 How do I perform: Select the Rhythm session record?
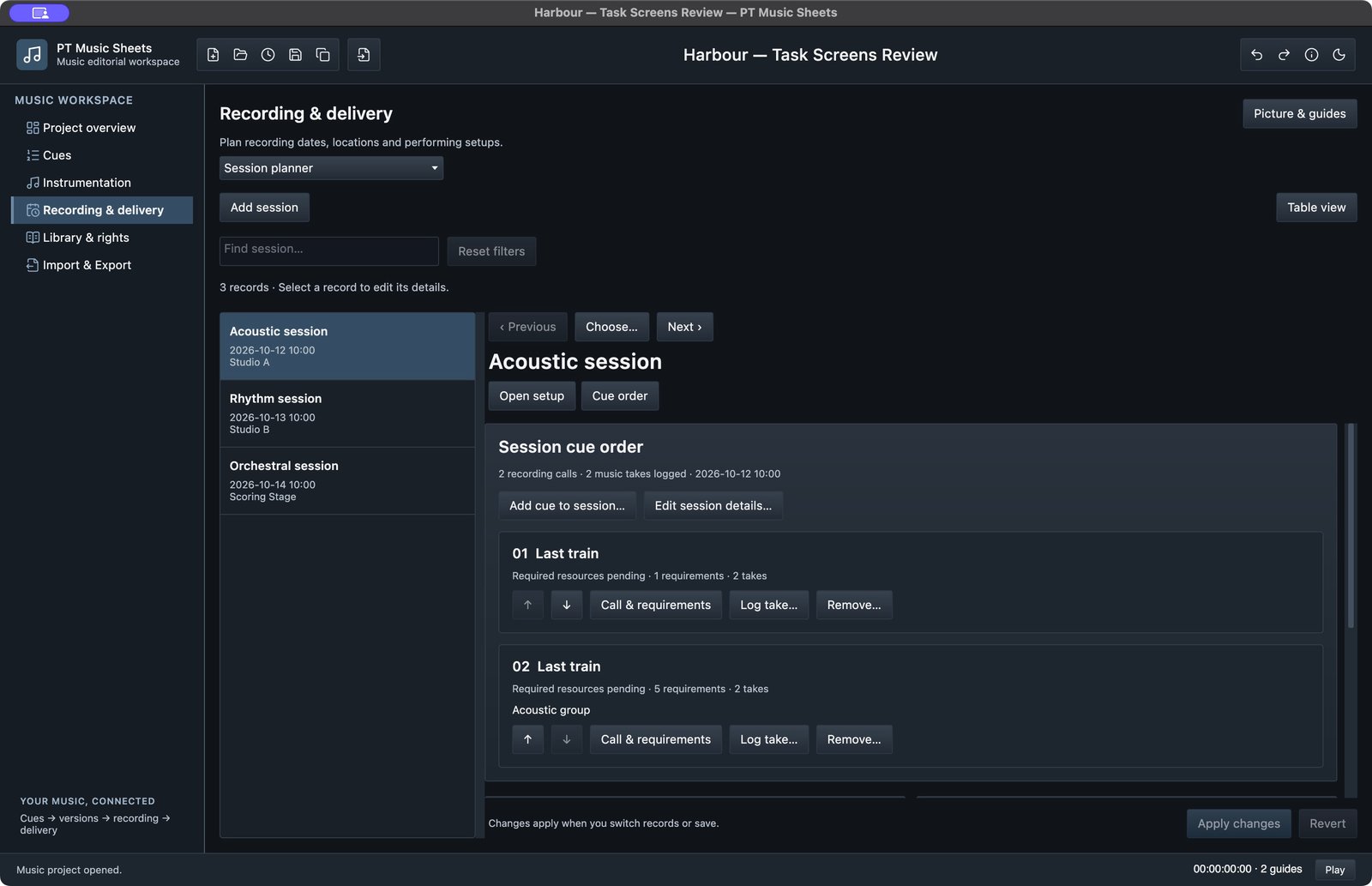[x=347, y=413]
